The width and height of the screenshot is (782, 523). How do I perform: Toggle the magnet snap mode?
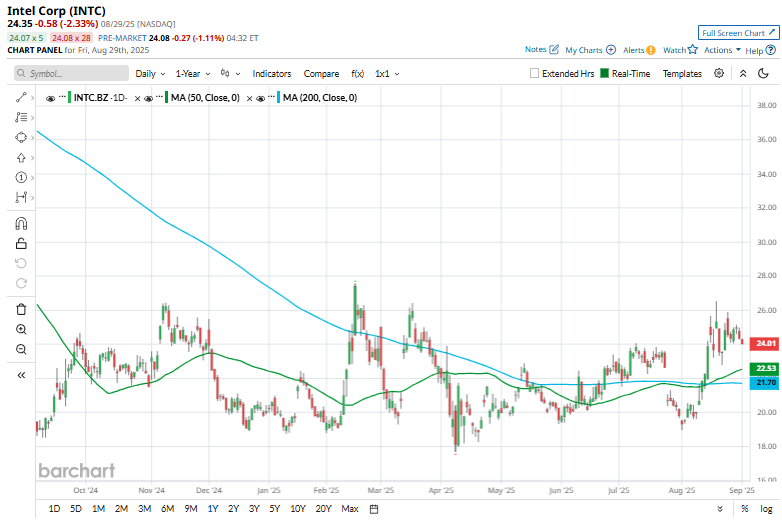point(21,223)
